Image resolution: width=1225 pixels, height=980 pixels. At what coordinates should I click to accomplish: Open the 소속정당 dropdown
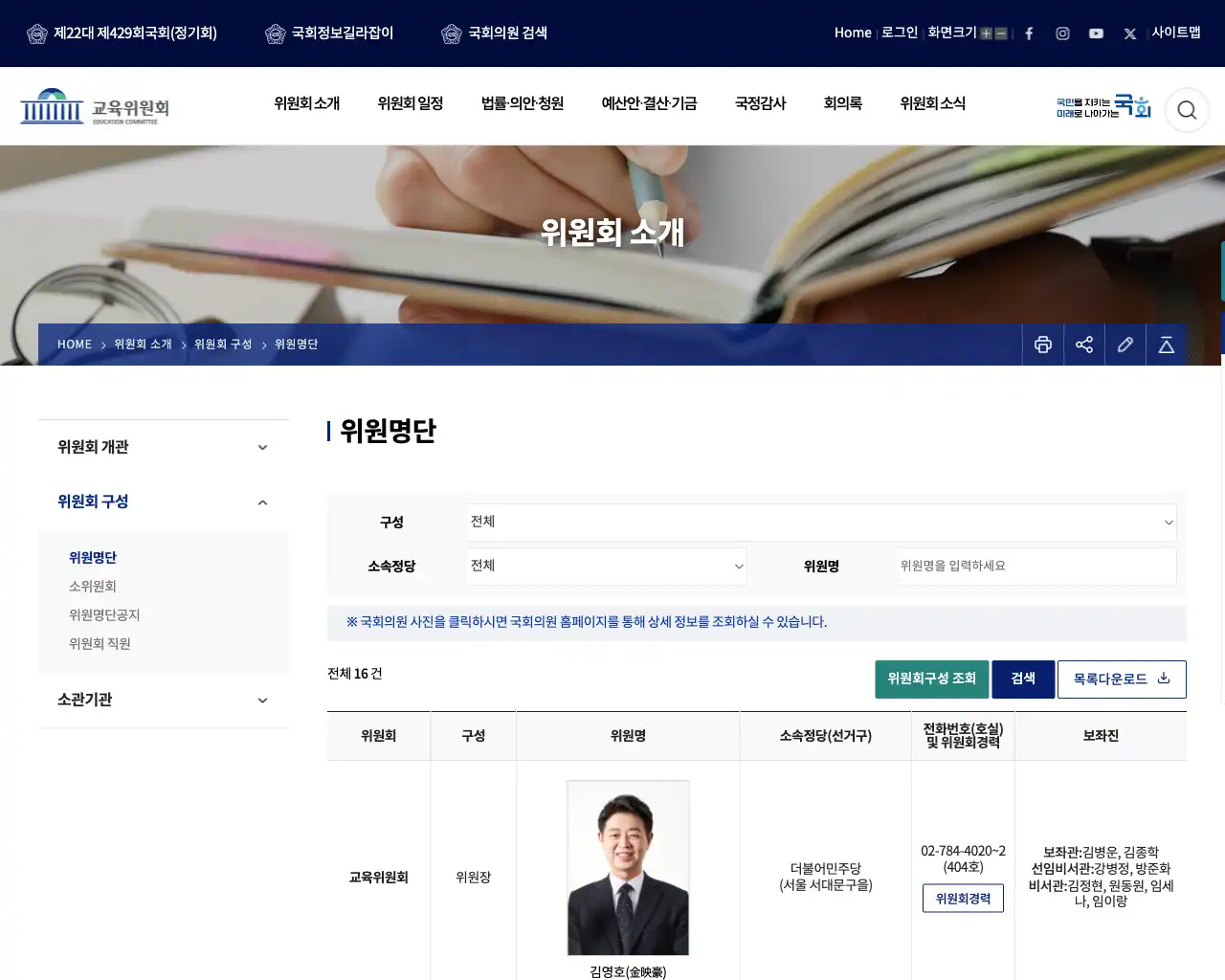pos(607,567)
